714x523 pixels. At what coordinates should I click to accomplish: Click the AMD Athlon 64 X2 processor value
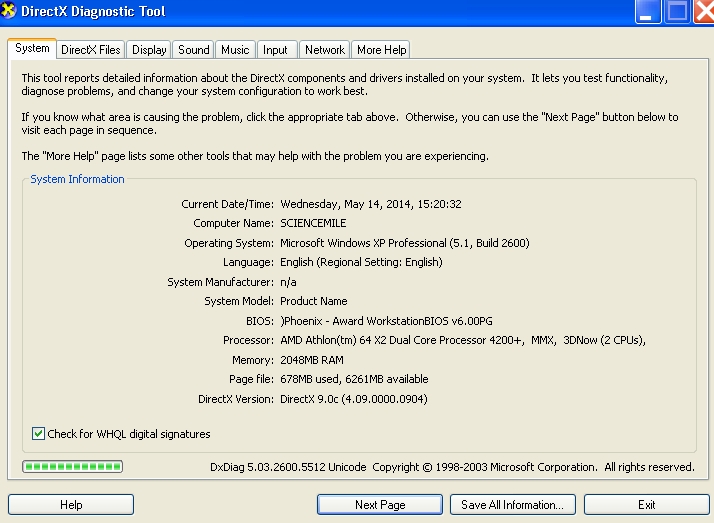point(463,340)
